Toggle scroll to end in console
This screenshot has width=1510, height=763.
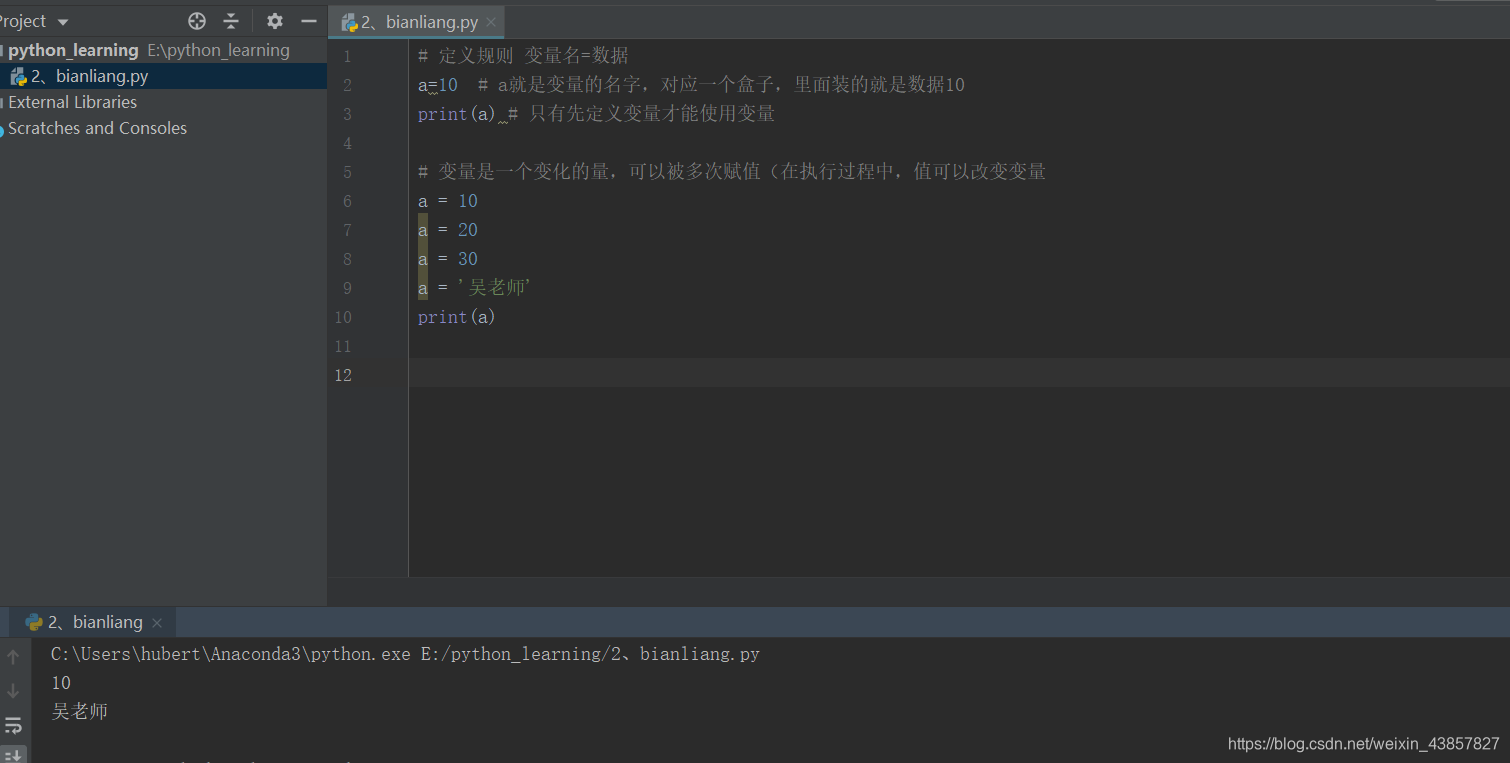click(13, 754)
